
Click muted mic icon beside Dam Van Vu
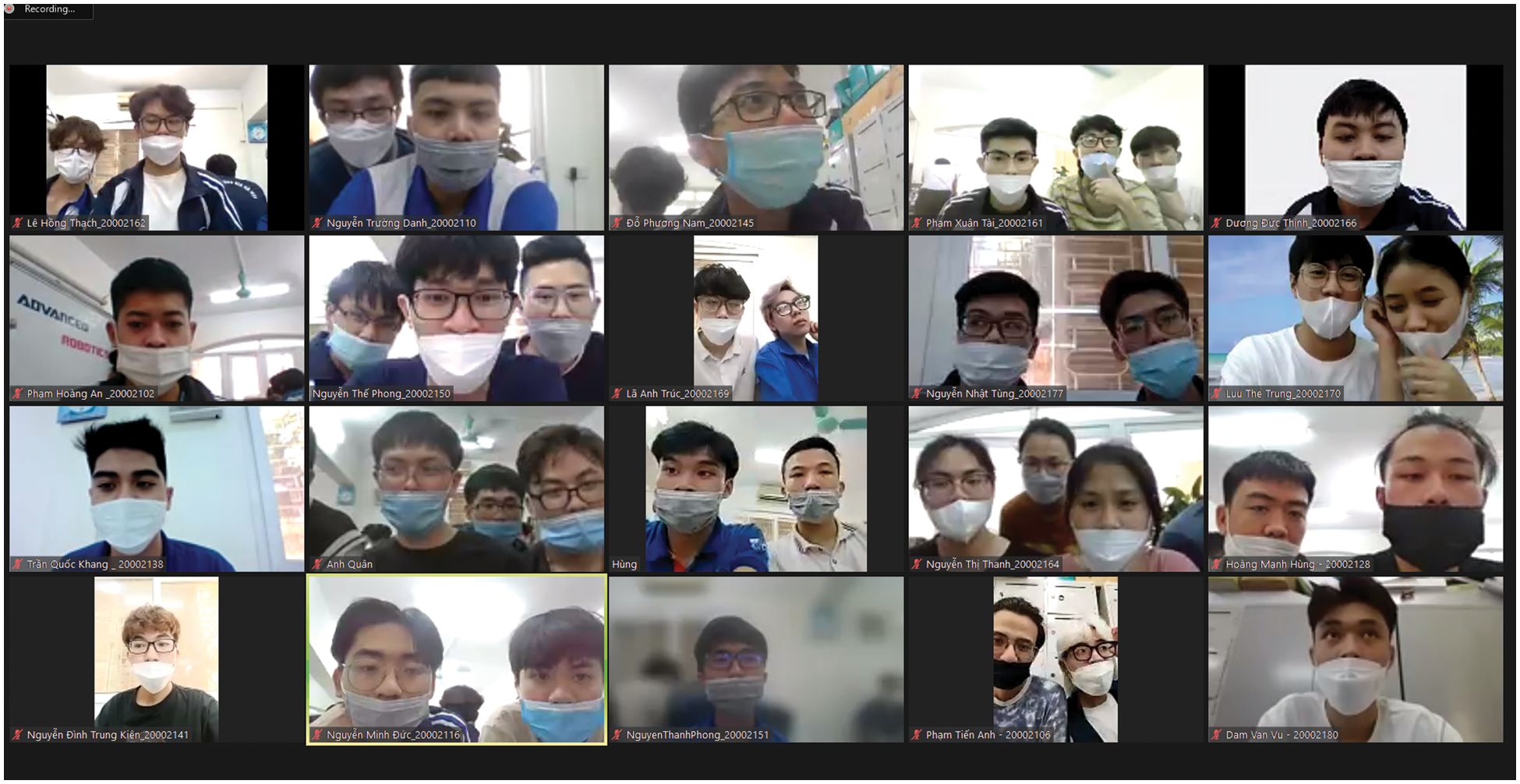[x=1216, y=735]
